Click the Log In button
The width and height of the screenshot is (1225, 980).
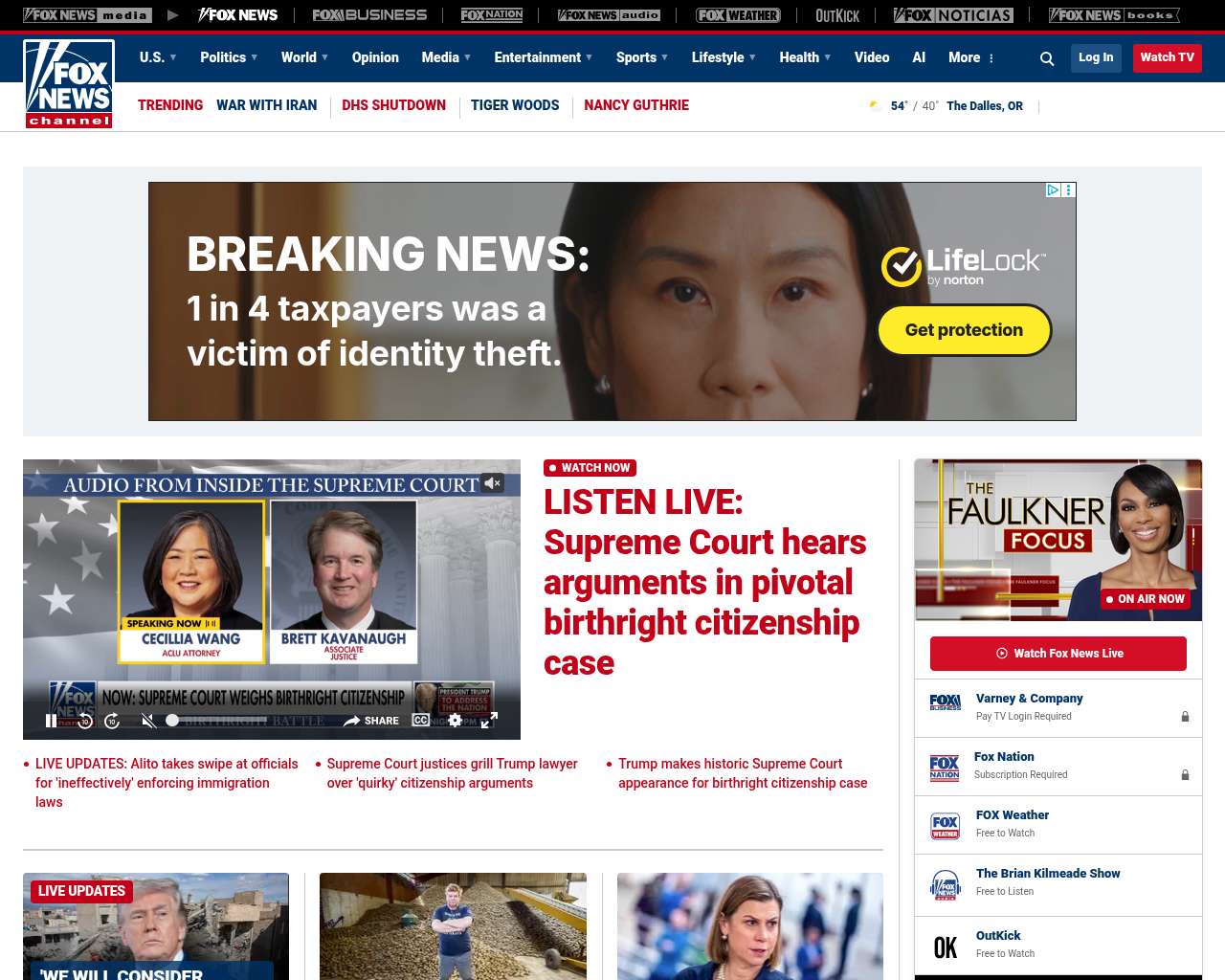[1096, 58]
